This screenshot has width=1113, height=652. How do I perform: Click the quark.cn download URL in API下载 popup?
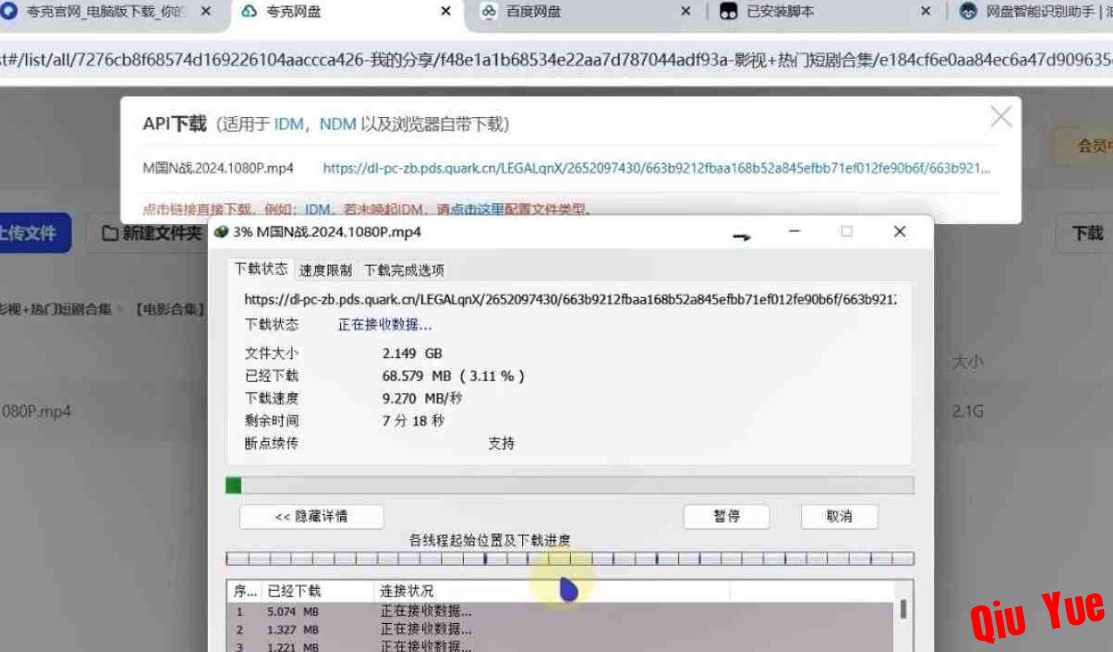pyautogui.click(x=656, y=168)
